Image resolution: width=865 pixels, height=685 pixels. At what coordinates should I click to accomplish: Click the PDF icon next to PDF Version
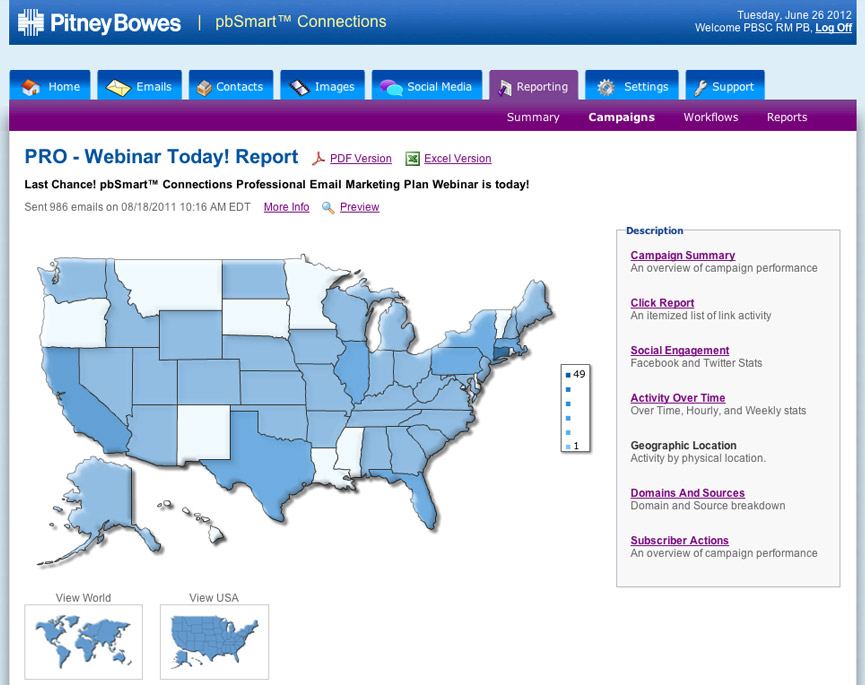318,159
